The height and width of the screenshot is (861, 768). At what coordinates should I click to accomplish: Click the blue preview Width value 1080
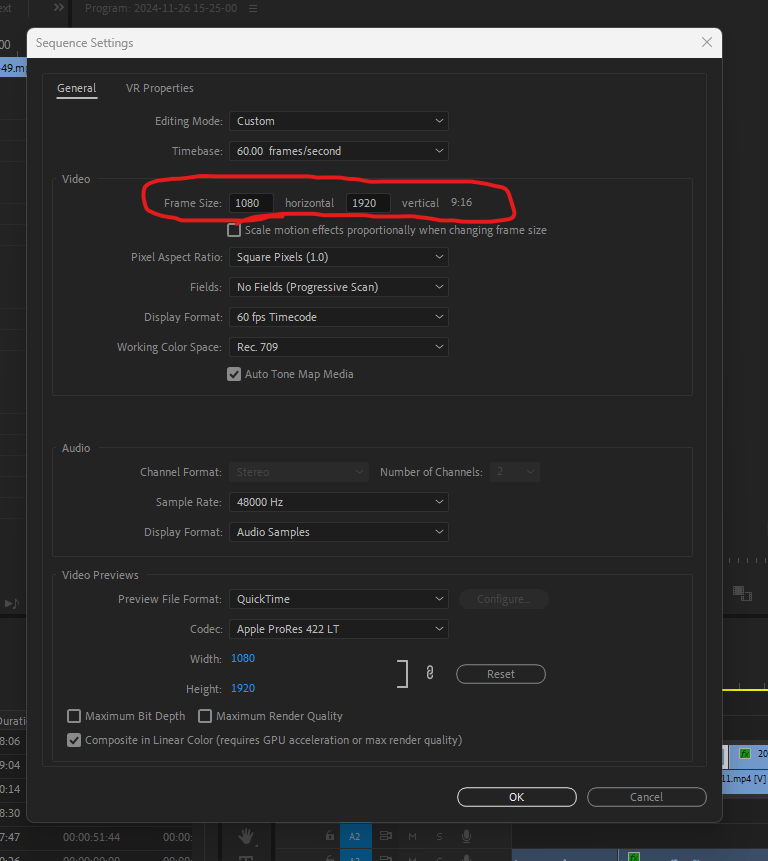click(243, 659)
